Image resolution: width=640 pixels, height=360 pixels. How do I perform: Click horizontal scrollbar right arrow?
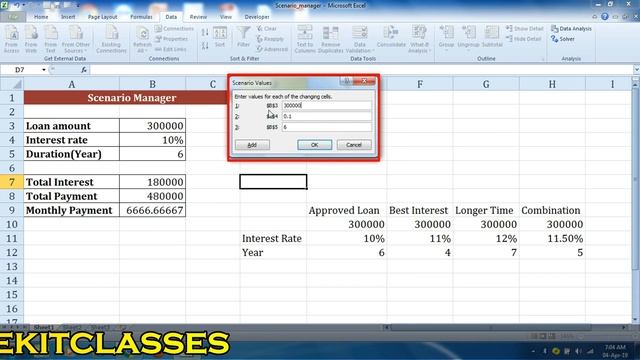click(x=624, y=327)
